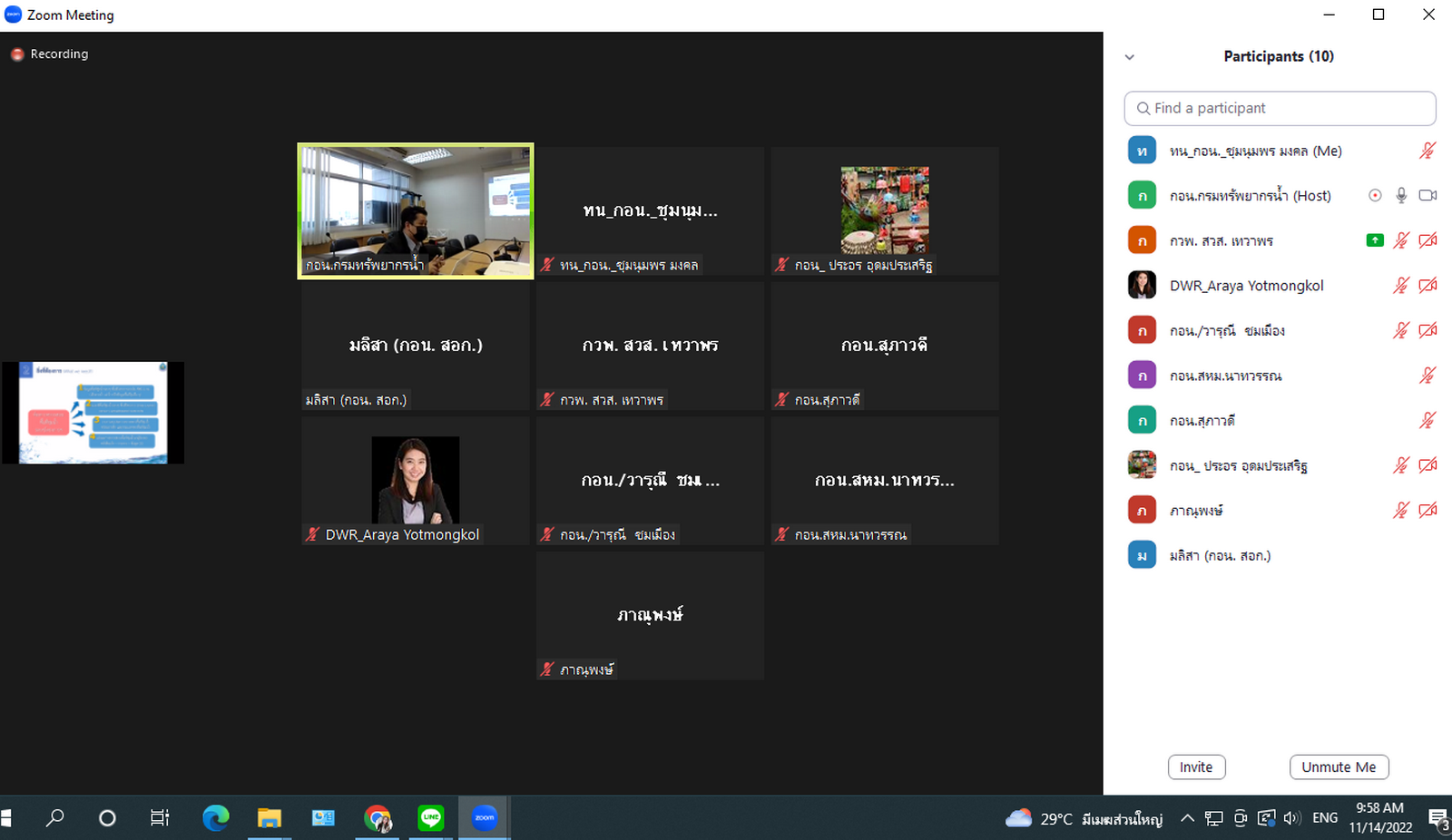Click the red Recording indicator at top left
The height and width of the screenshot is (840, 1452).
click(x=16, y=54)
